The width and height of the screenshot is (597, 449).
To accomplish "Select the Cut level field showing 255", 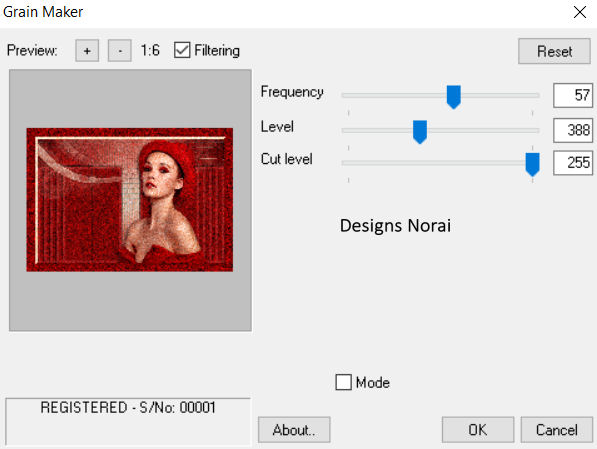I will pos(573,163).
